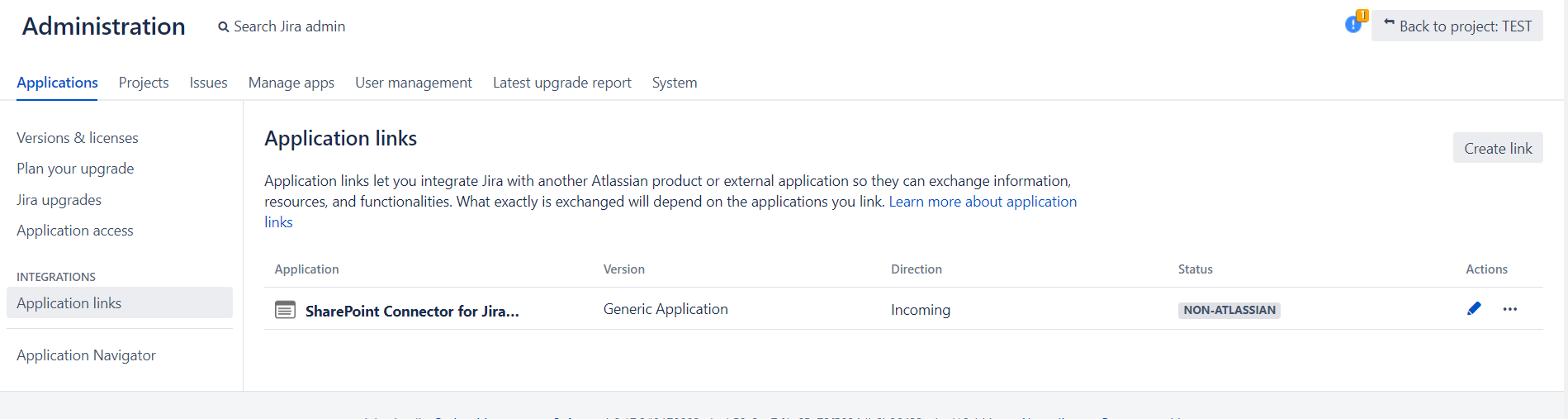Select the User management tab
Image resolution: width=1568 pixels, height=419 pixels.
[x=414, y=83]
